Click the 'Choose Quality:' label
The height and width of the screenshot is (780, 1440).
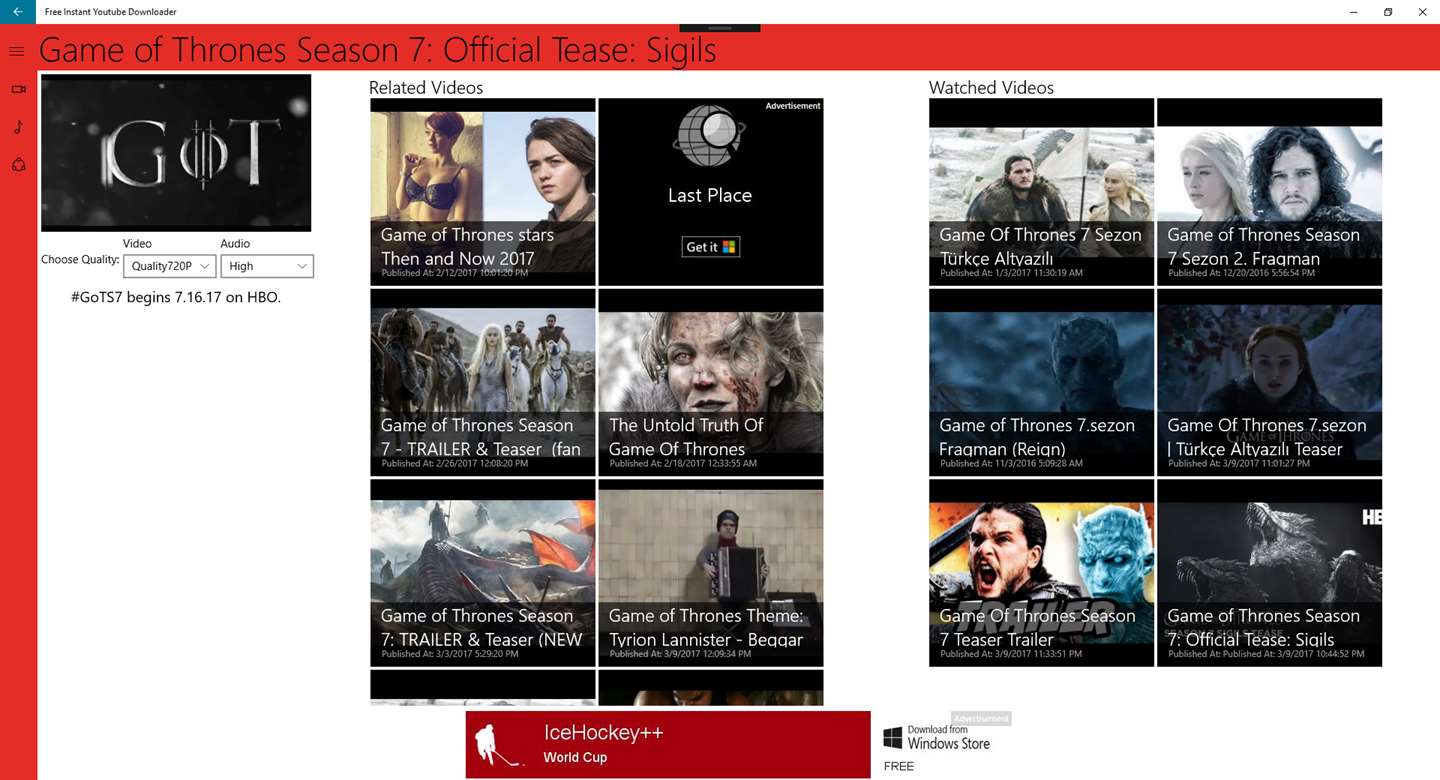[x=80, y=259]
